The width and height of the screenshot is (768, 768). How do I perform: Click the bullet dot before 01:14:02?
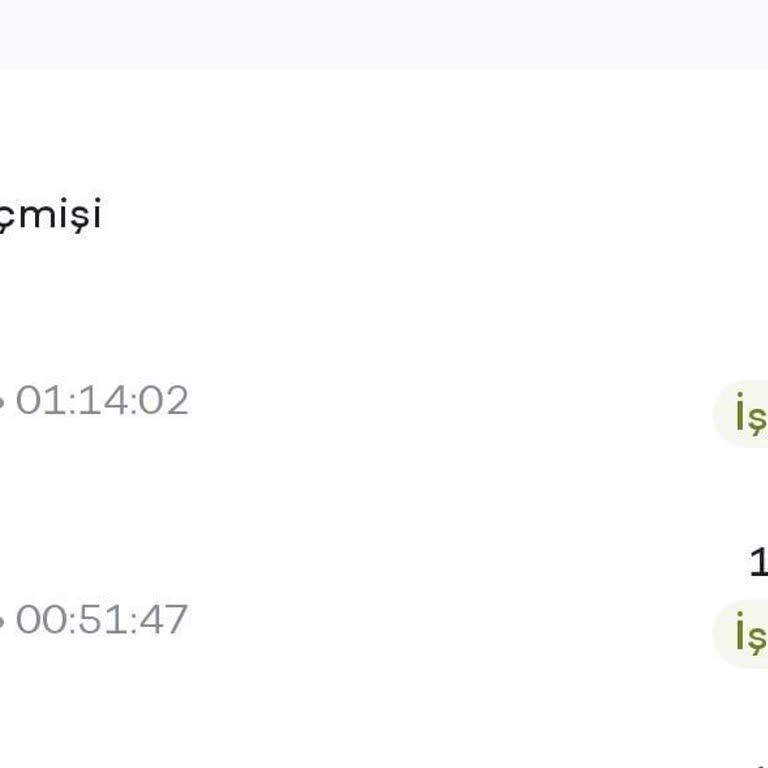click(x=2, y=402)
